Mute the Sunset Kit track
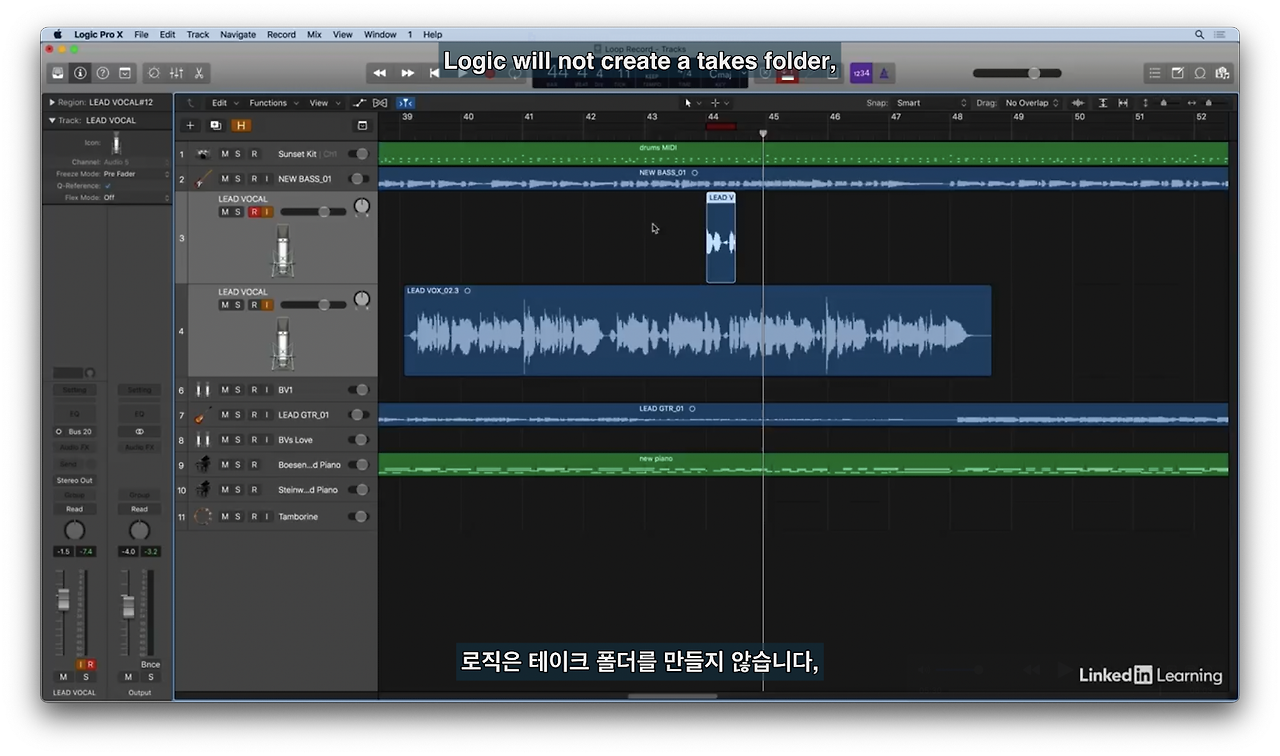Viewport: 1280px width, 756px height. tap(225, 154)
